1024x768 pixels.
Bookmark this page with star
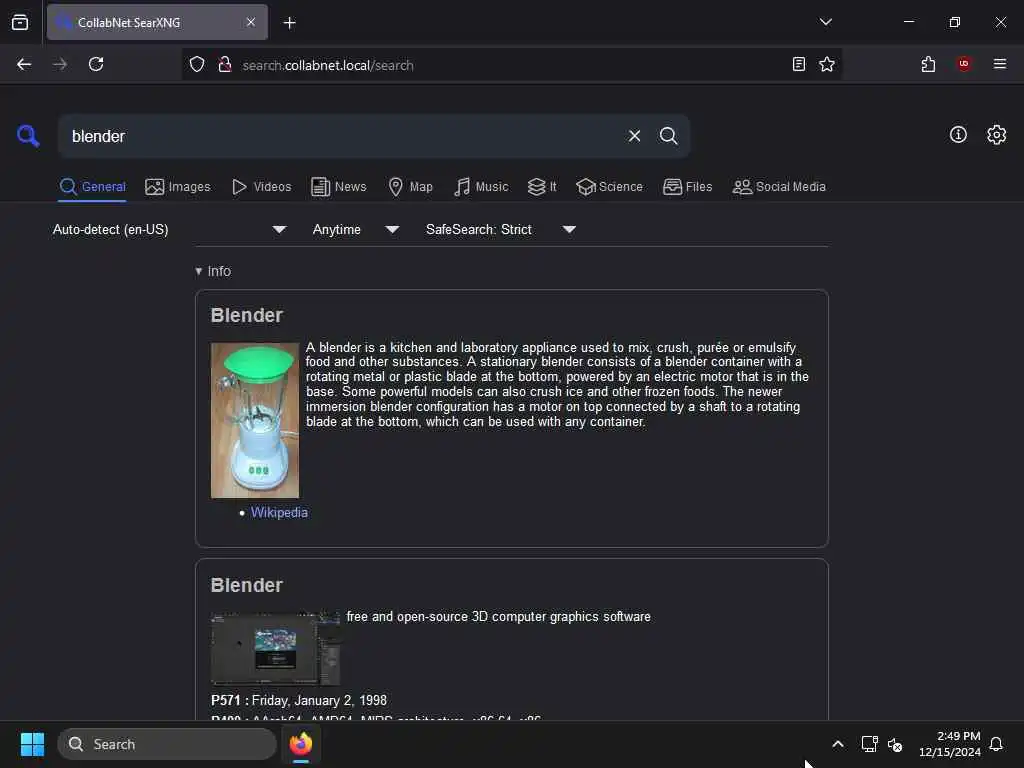[827, 64]
